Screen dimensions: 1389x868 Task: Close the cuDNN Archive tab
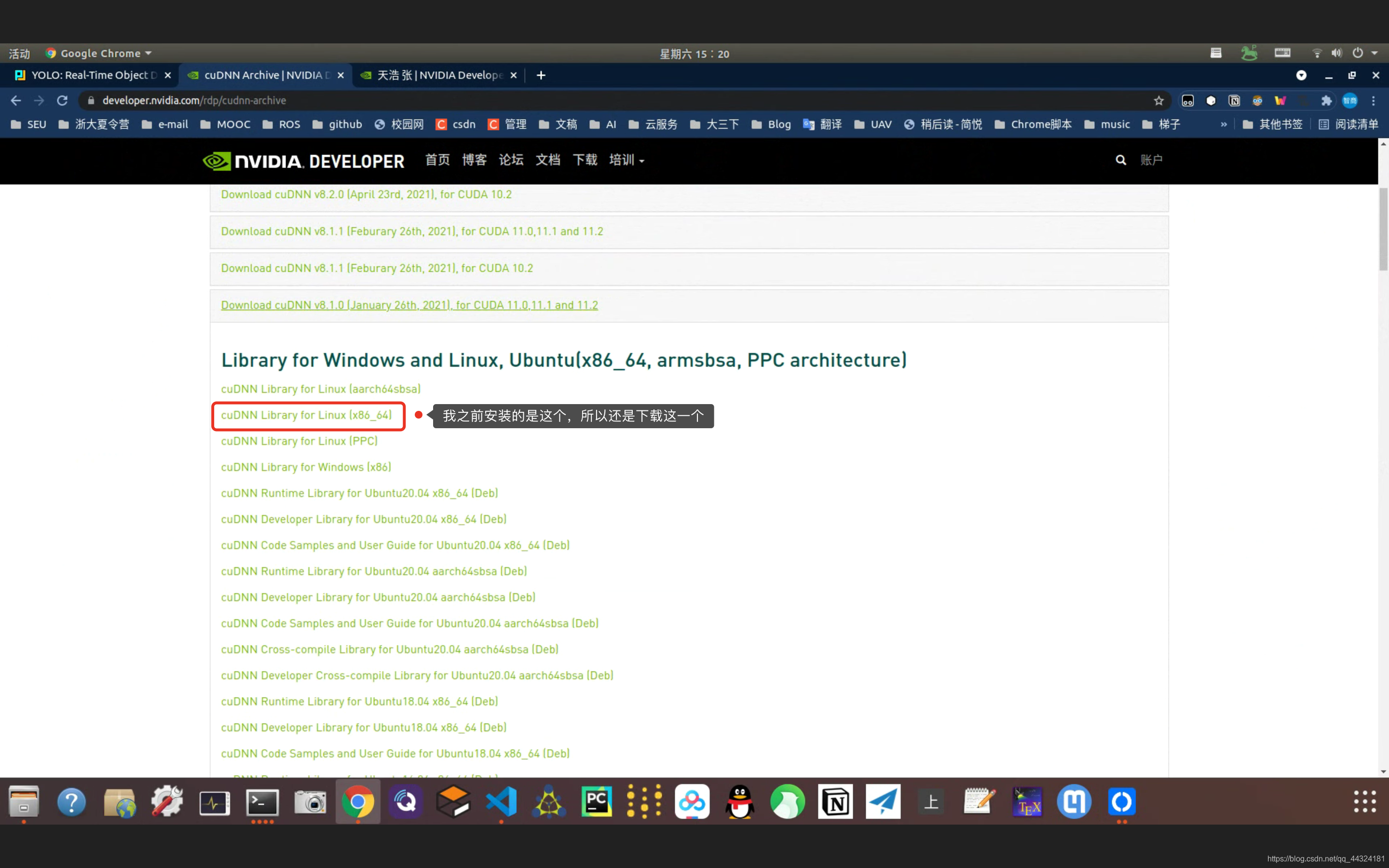tap(340, 75)
